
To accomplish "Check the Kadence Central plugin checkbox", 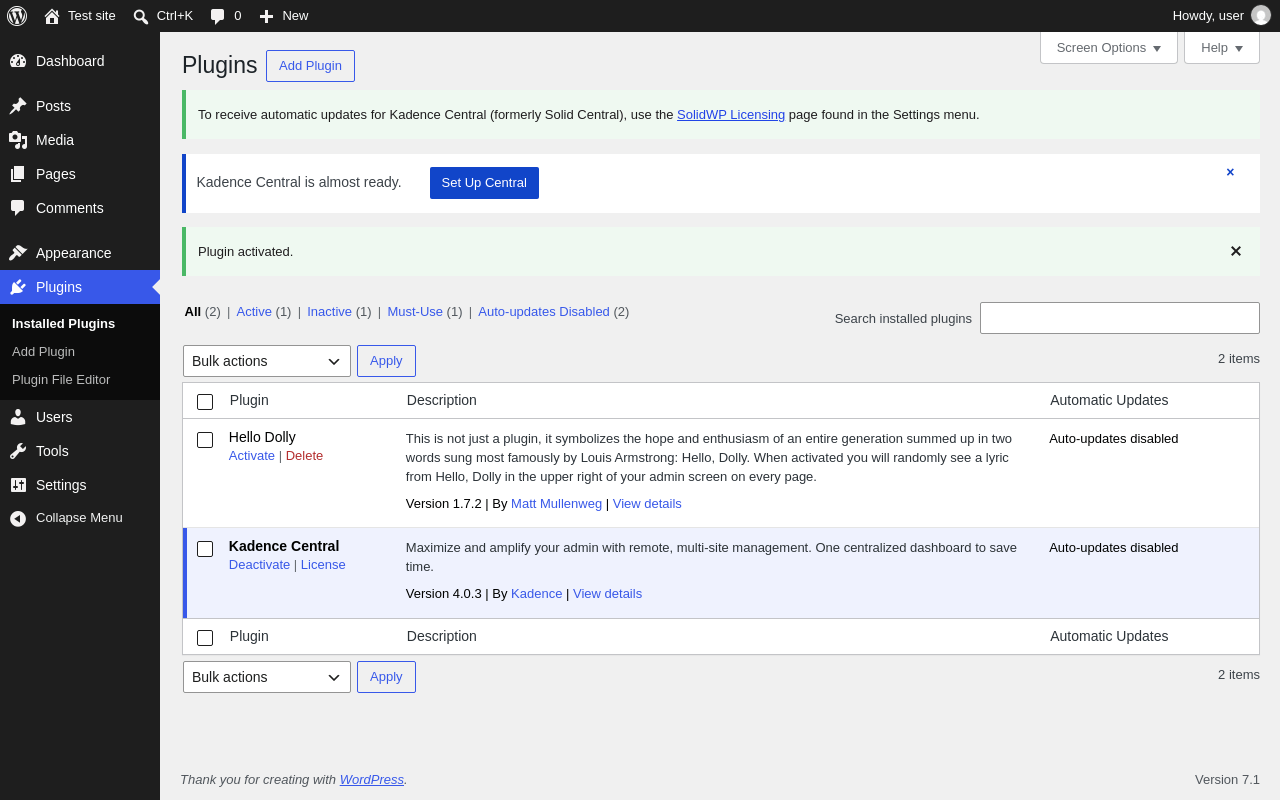I will (205, 549).
